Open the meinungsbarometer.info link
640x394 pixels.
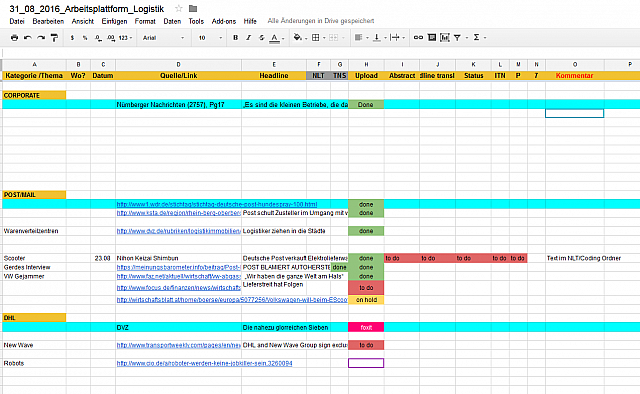pos(178,267)
